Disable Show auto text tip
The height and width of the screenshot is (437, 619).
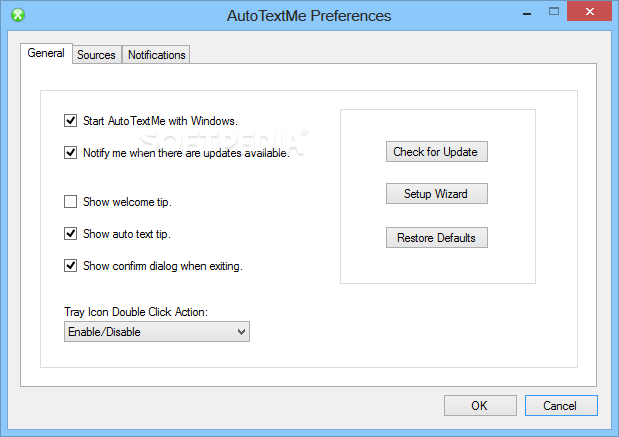pos(70,233)
